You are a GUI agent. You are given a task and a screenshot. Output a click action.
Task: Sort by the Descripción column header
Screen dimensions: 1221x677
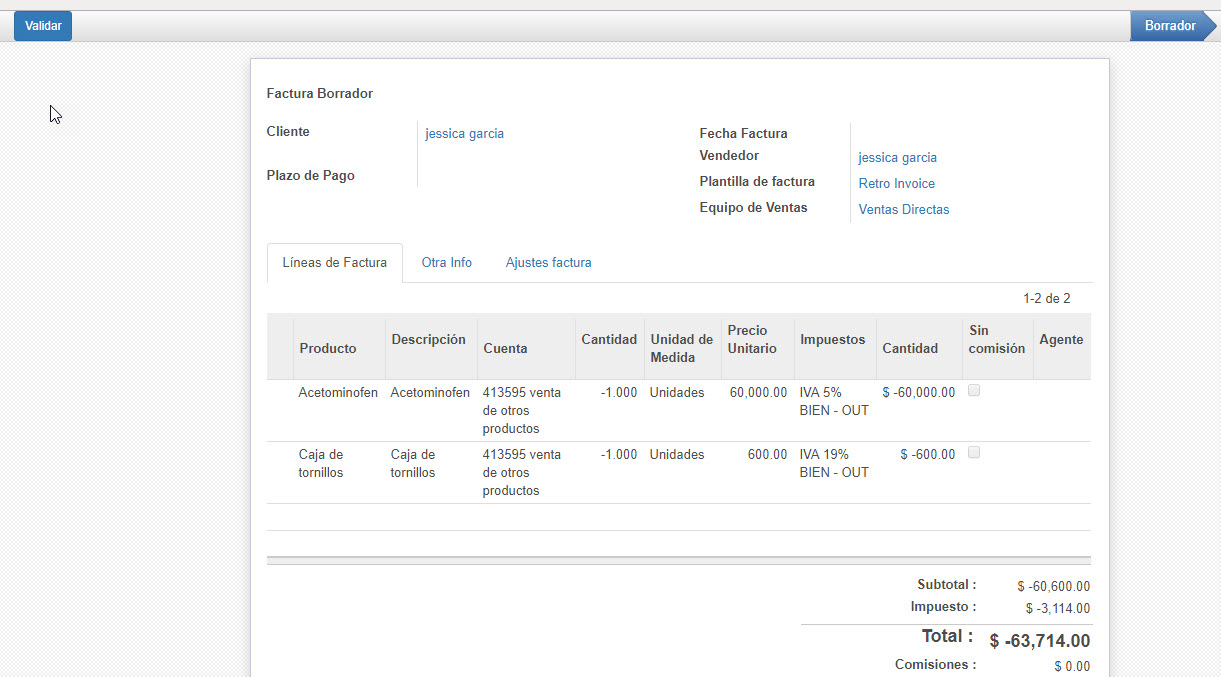point(428,339)
